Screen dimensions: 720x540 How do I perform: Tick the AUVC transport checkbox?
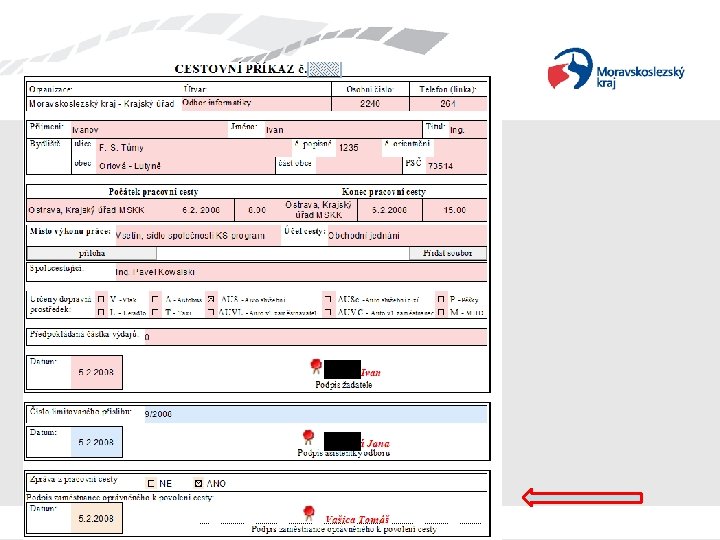[328, 312]
